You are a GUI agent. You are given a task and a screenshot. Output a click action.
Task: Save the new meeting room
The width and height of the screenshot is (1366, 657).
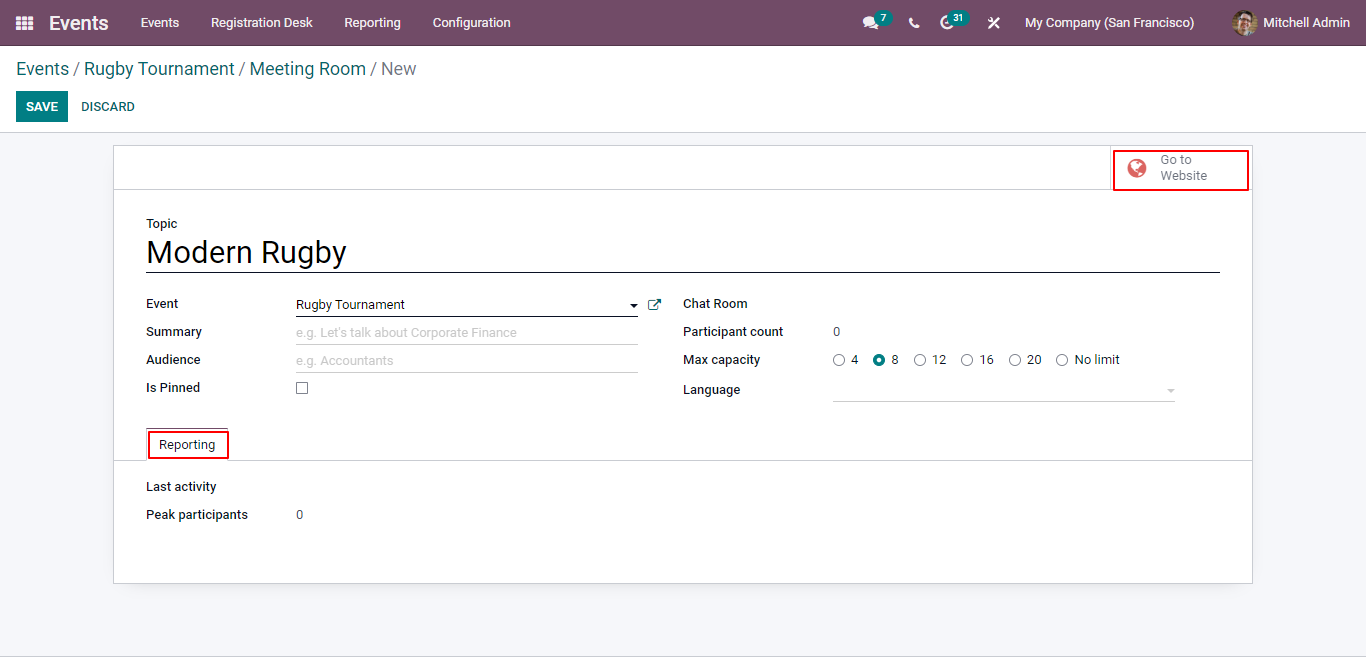click(x=42, y=107)
